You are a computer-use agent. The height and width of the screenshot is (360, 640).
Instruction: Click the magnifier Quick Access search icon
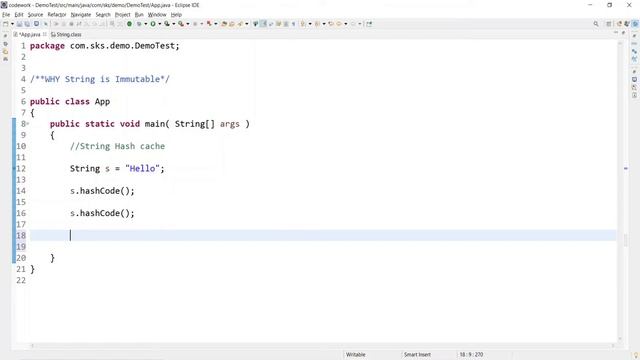(596, 24)
